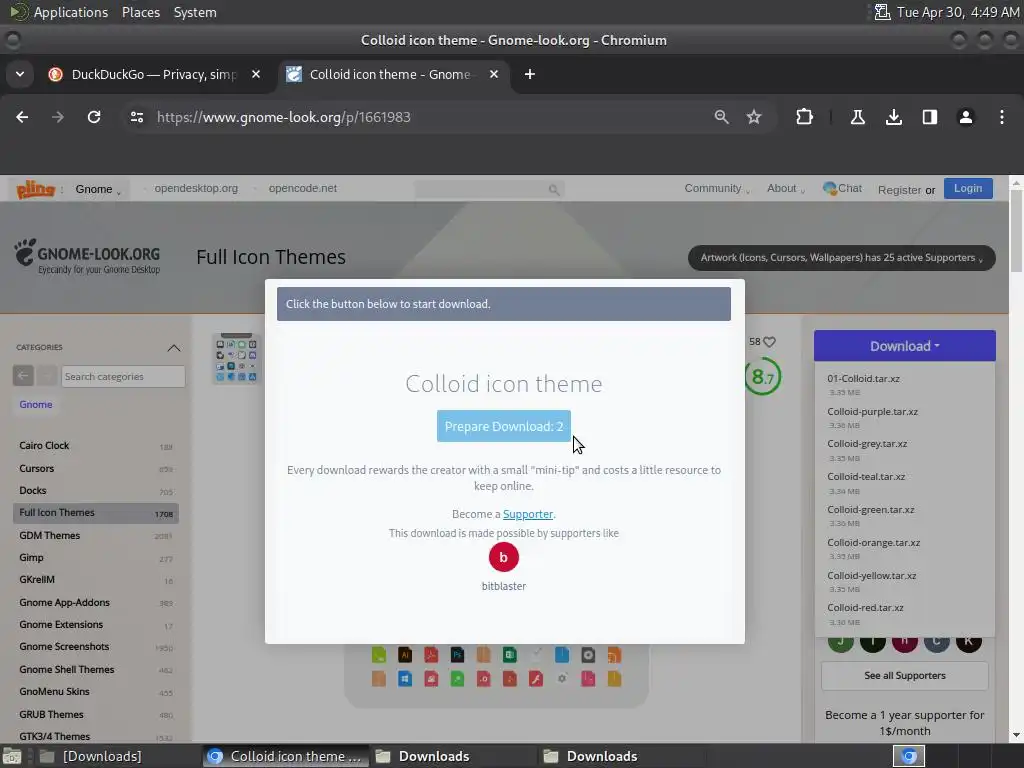Viewport: 1024px width, 768px height.
Task: Click the GNOME-LOOK.ORG logo
Action: (x=87, y=257)
